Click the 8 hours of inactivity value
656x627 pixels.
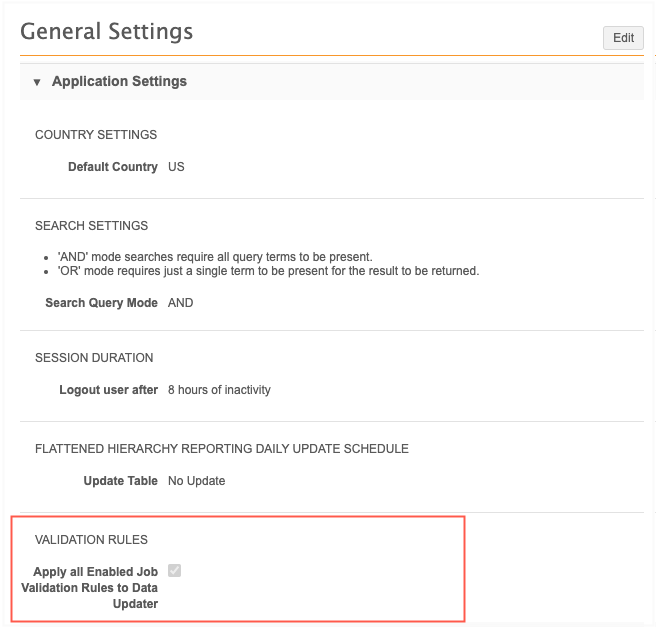[219, 390]
